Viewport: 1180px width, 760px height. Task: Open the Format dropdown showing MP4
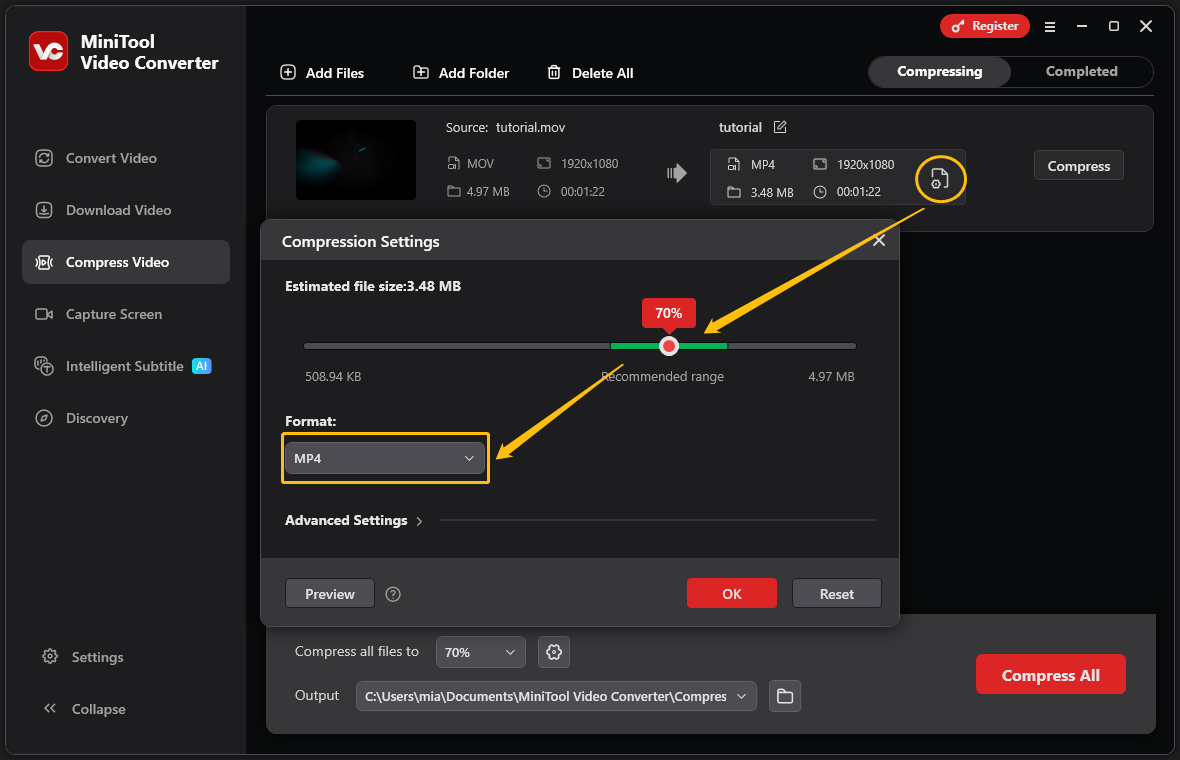click(x=385, y=458)
